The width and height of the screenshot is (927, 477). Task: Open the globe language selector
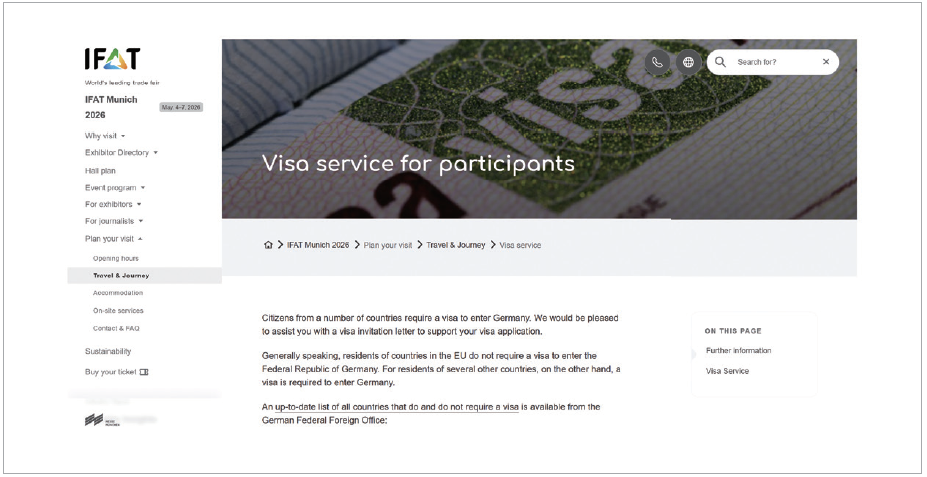[x=688, y=62]
